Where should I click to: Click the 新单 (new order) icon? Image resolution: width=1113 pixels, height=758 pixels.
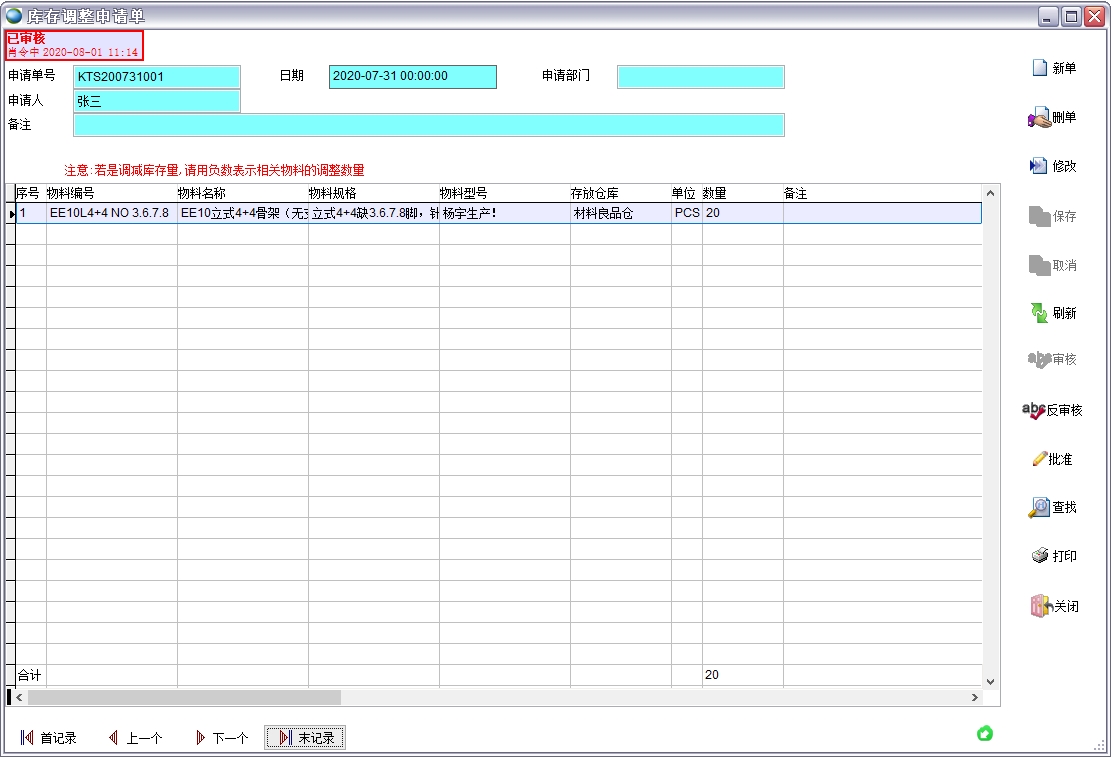click(x=1039, y=68)
